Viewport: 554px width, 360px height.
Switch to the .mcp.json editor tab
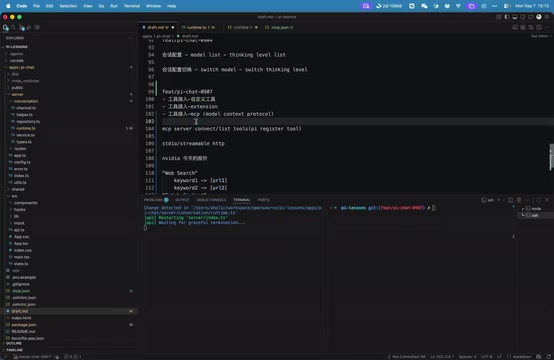(x=279, y=27)
